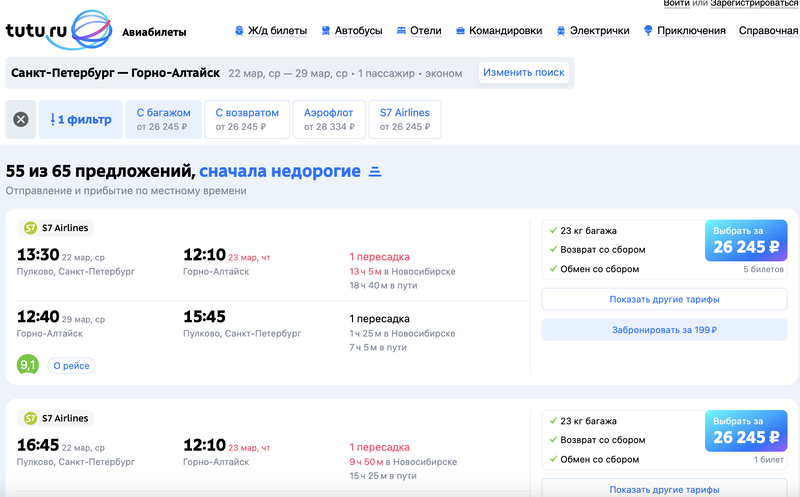Click the search dates 22 мар — 29 мар
The height and width of the screenshot is (497, 800).
point(288,73)
